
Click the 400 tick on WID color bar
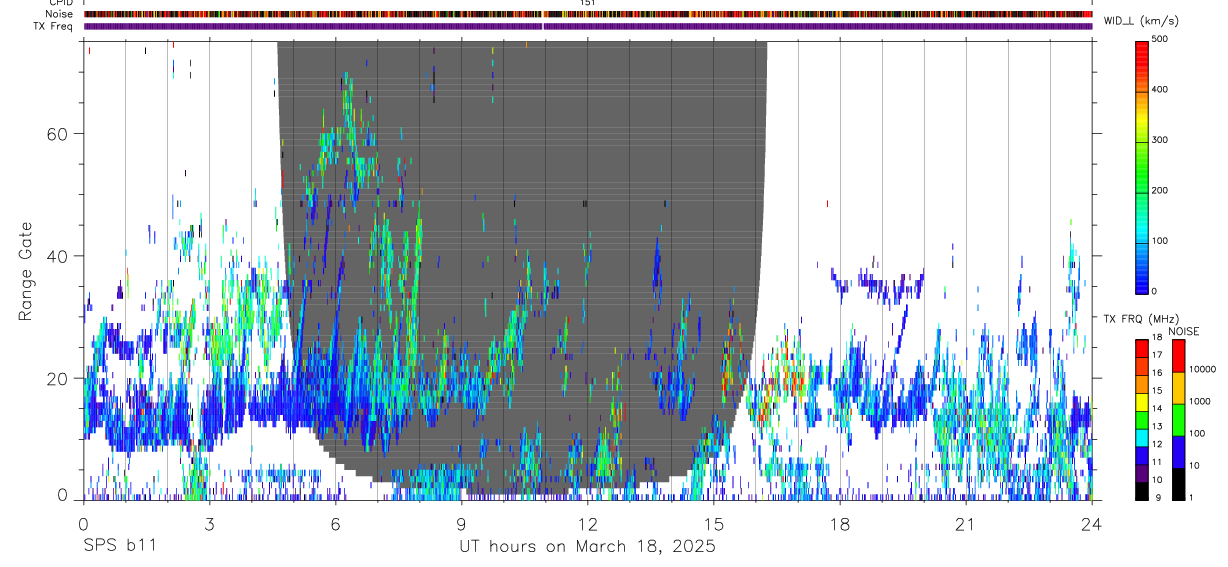coord(1161,89)
